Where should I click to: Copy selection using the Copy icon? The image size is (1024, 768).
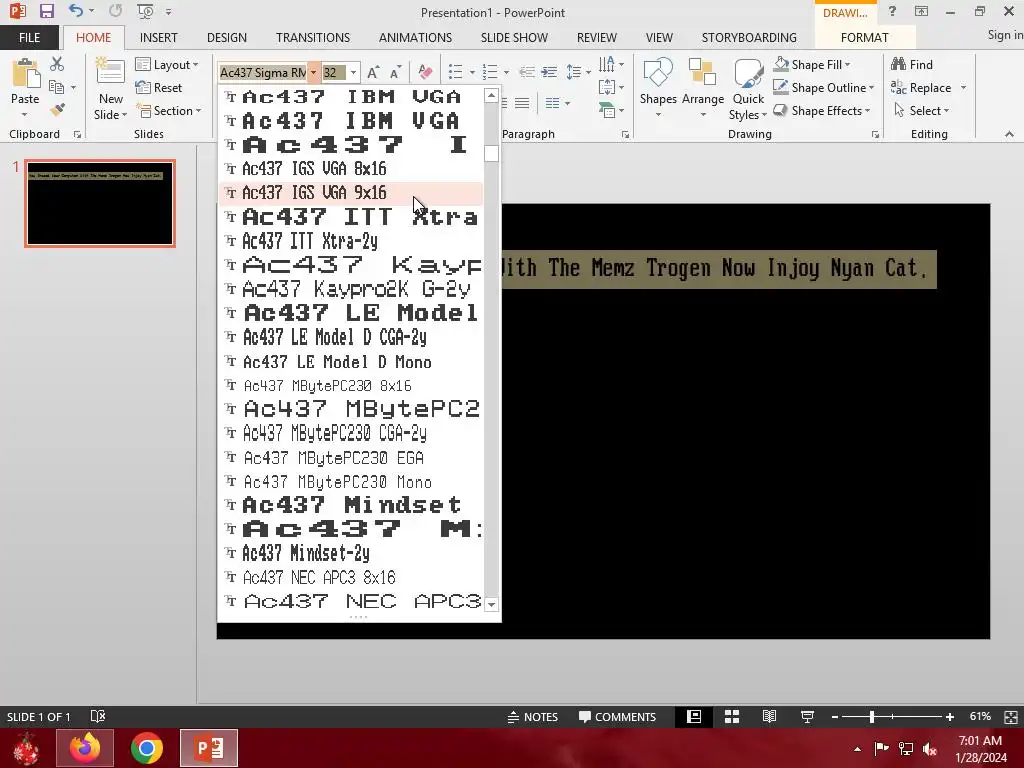[x=57, y=87]
